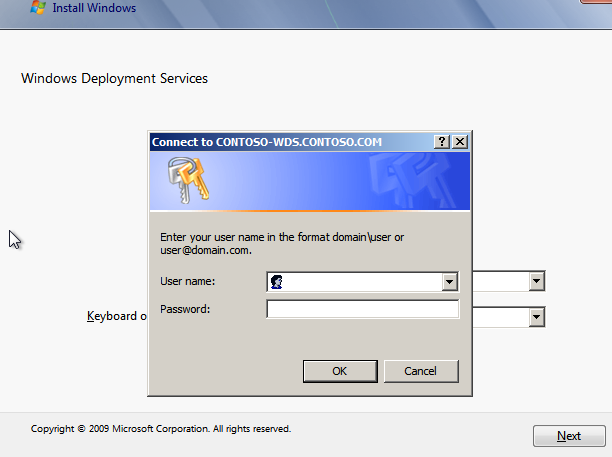Expand the User name dropdown arrow
The width and height of the screenshot is (612, 457).
click(450, 283)
